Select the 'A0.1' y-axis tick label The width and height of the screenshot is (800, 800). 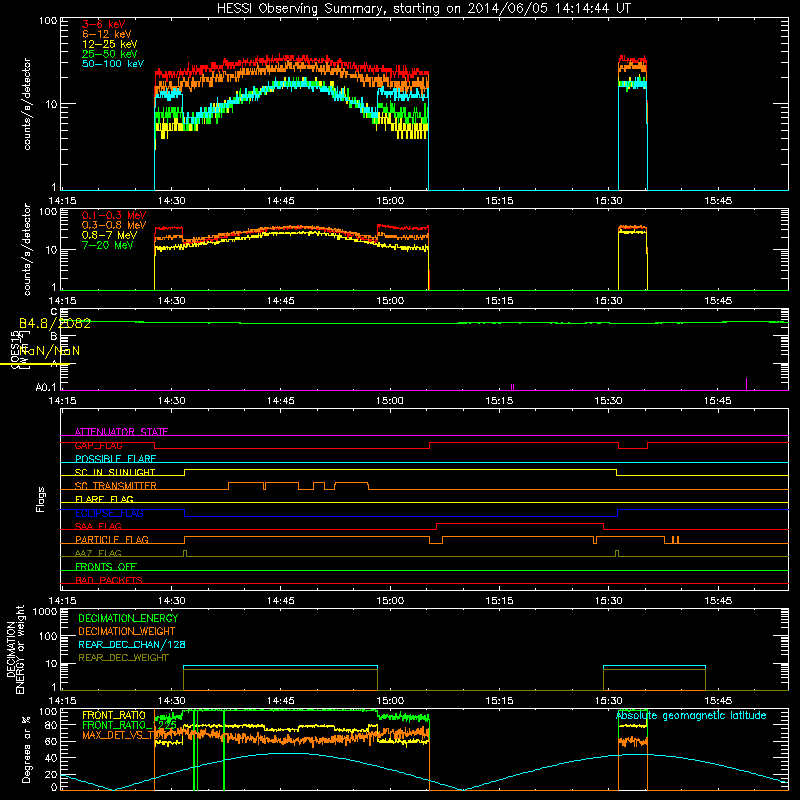46,388
